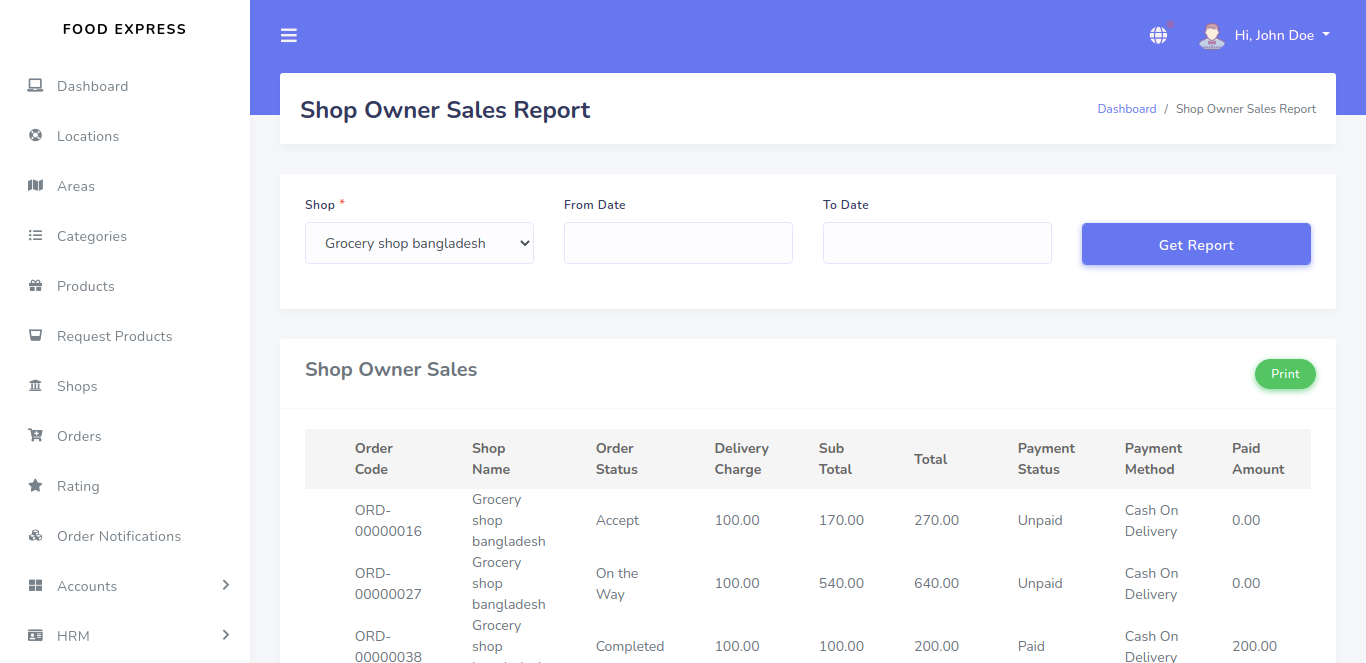Screen dimensions: 1366x663
Task: Click the 170.00 sub total value
Action: [x=841, y=520]
